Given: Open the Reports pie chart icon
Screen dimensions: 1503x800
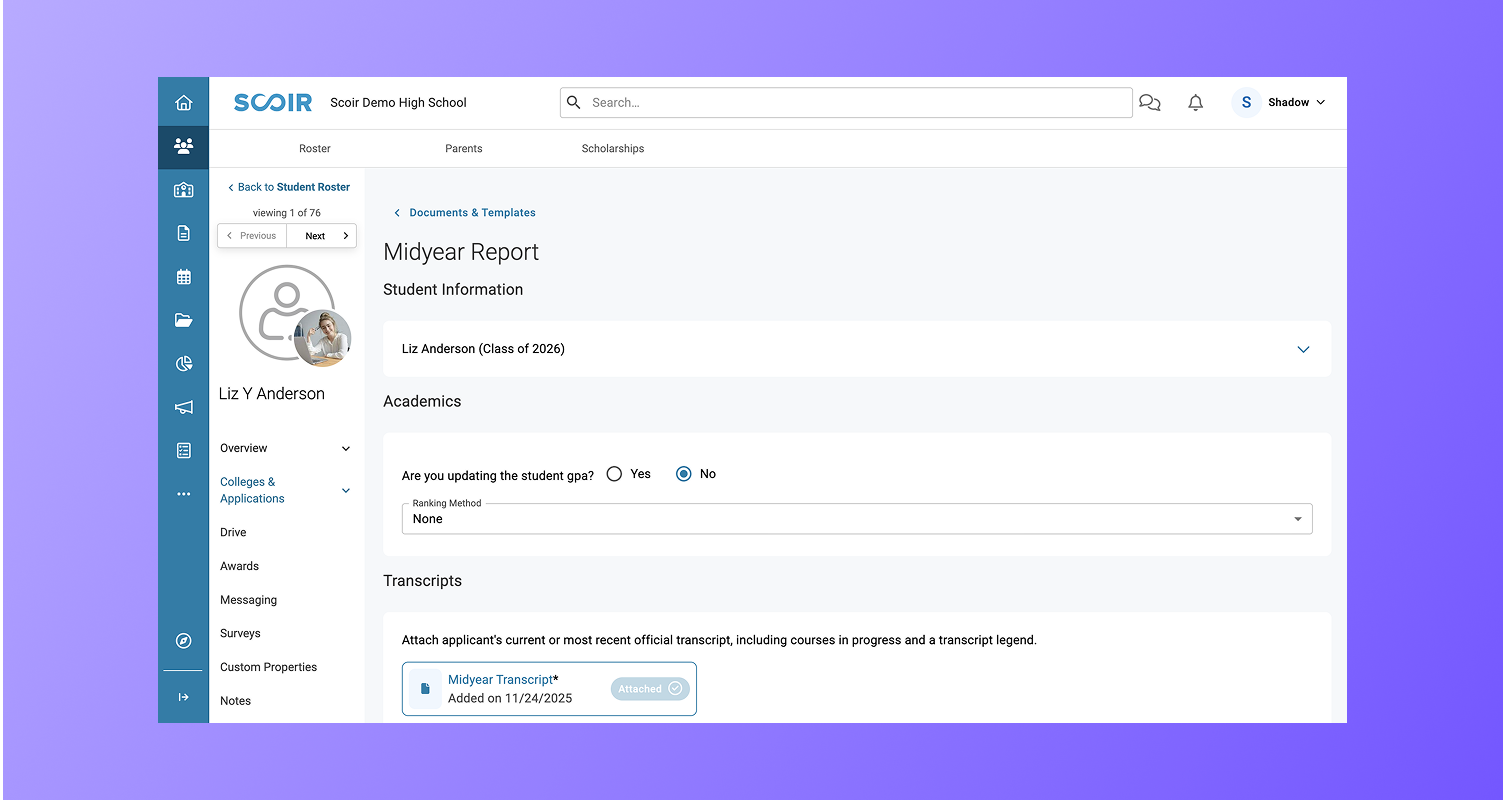Looking at the screenshot, I should pyautogui.click(x=184, y=363).
